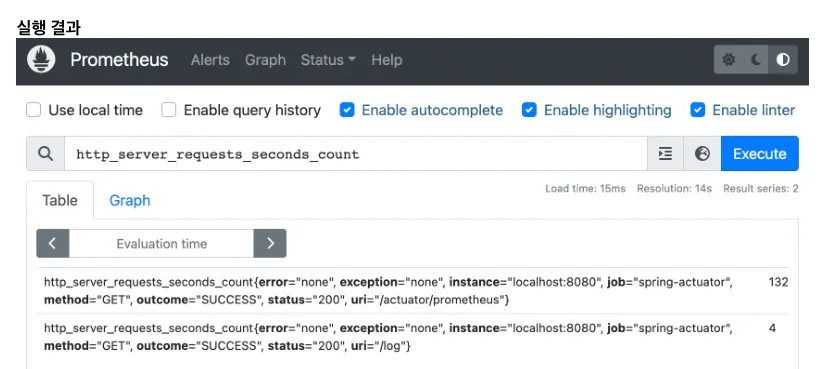
Task: Switch to the Graph result tab
Action: click(129, 200)
